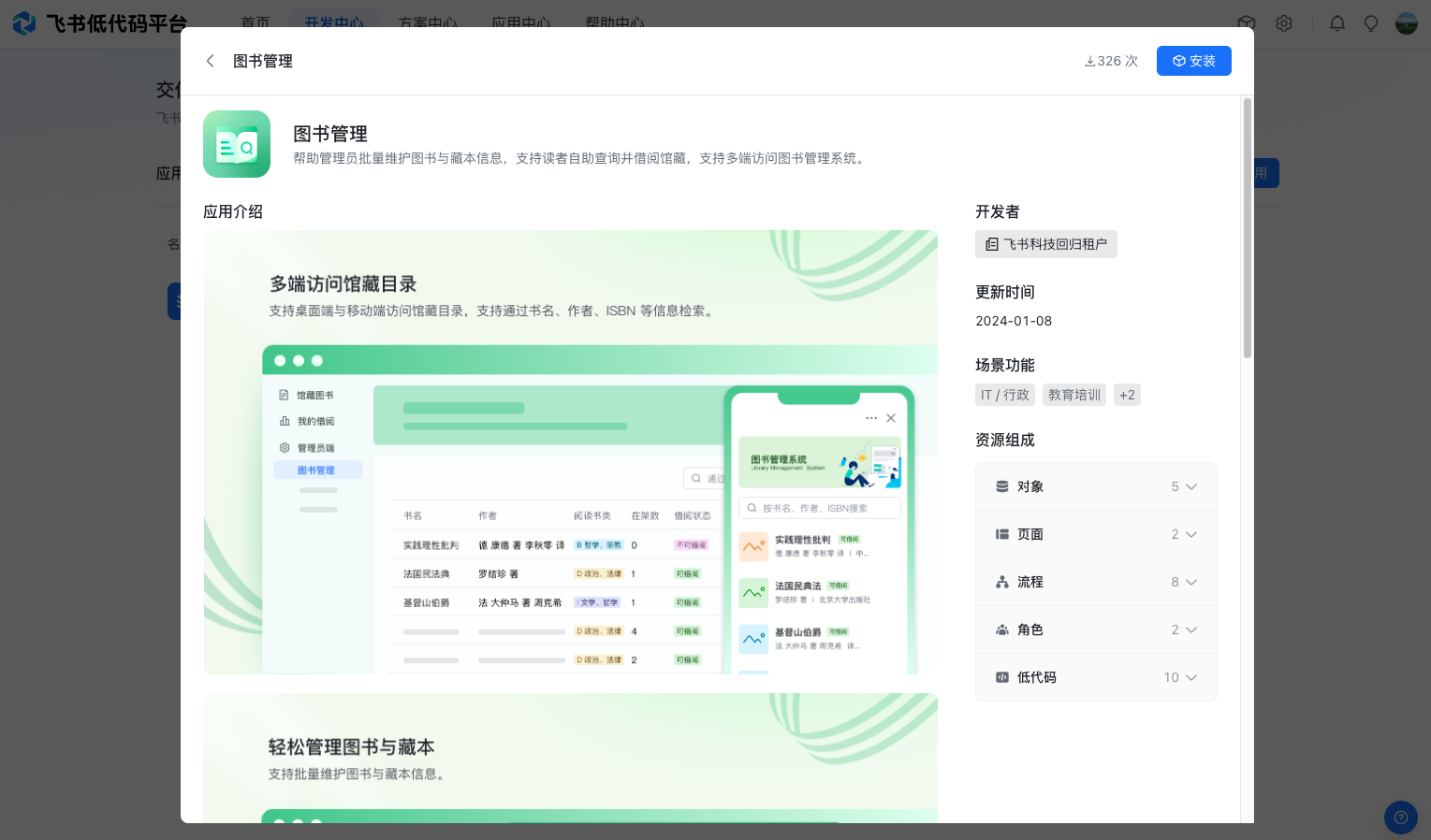Viewport: 1431px width, 840px height.
Task: Click the cube package icon in top bar
Action: pos(1246,23)
